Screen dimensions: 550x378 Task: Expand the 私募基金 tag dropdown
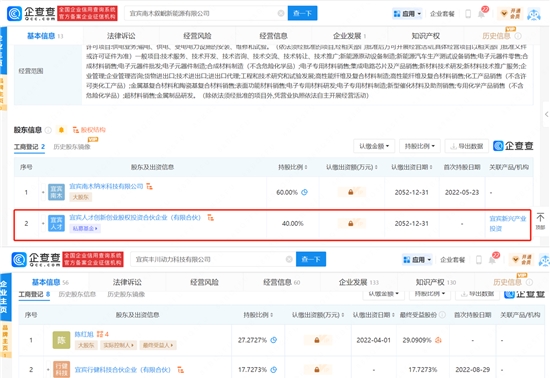point(85,229)
